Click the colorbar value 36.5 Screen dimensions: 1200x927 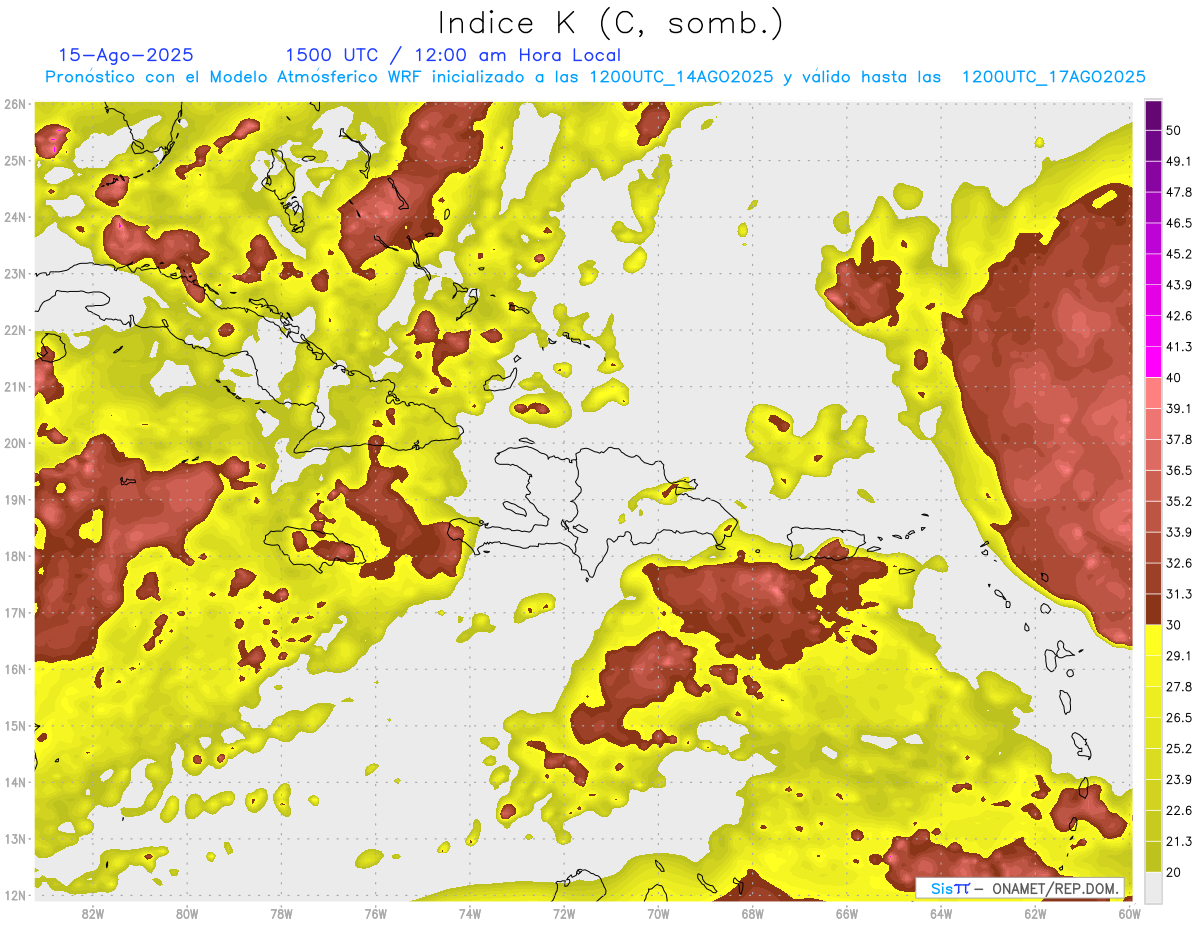pos(1179,470)
